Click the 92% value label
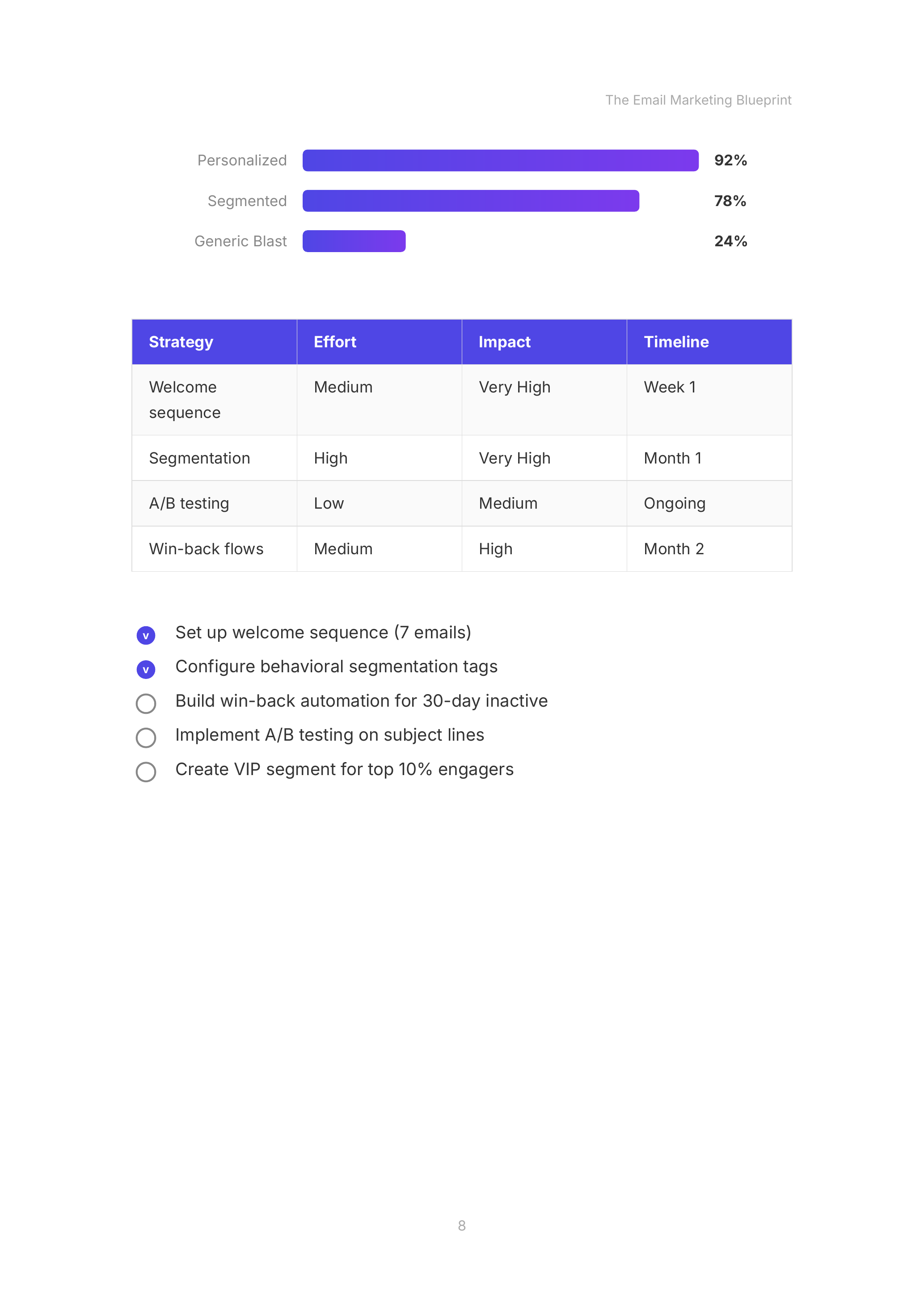The width and height of the screenshot is (924, 1307). [730, 160]
